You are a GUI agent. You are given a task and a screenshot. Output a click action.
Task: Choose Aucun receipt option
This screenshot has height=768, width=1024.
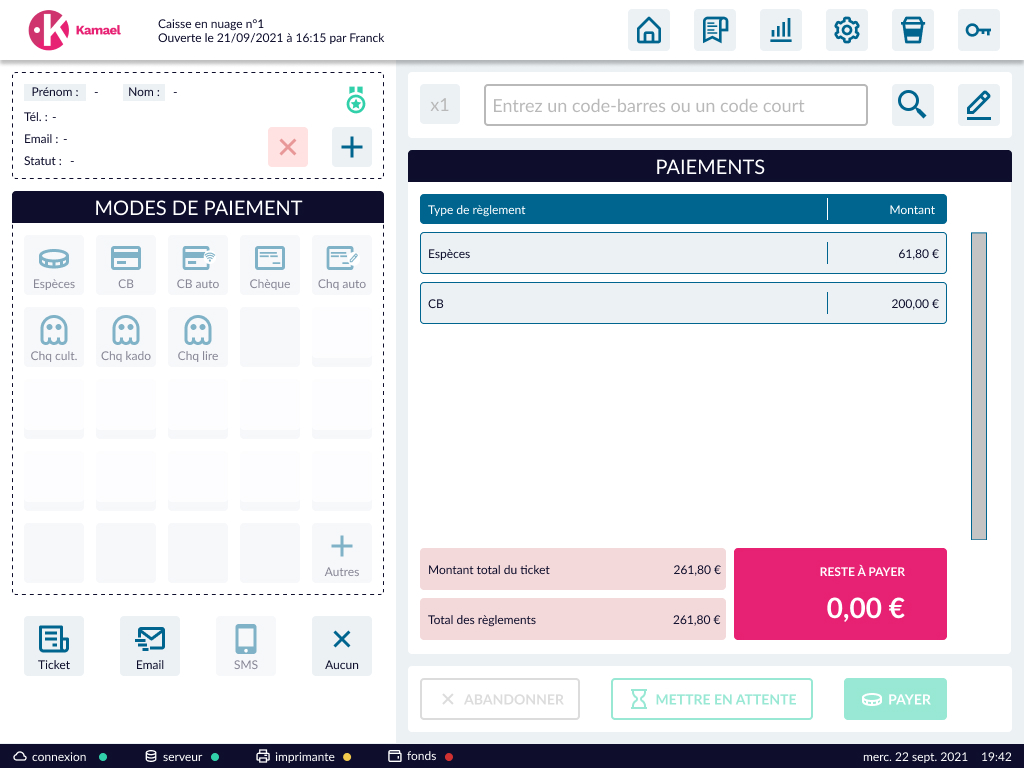(x=342, y=646)
